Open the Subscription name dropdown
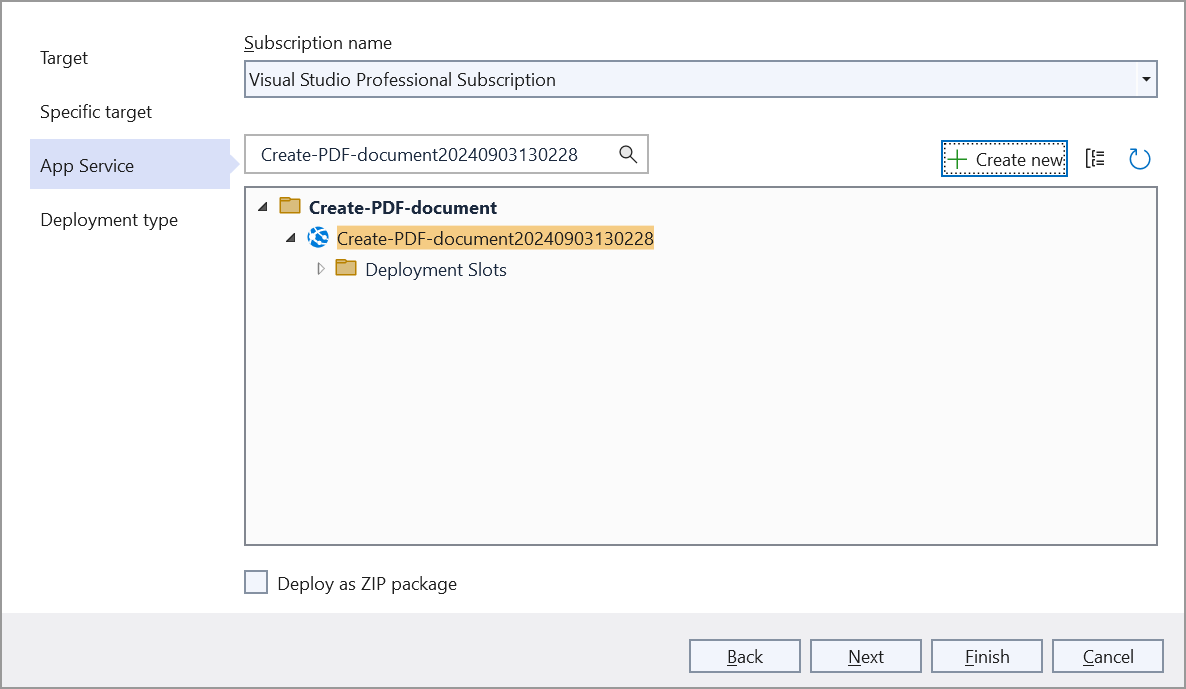Image resolution: width=1186 pixels, height=689 pixels. tap(1145, 80)
